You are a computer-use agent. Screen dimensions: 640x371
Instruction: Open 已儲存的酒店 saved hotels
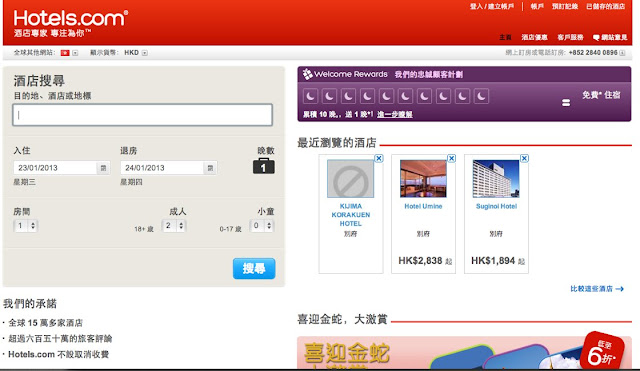click(605, 7)
